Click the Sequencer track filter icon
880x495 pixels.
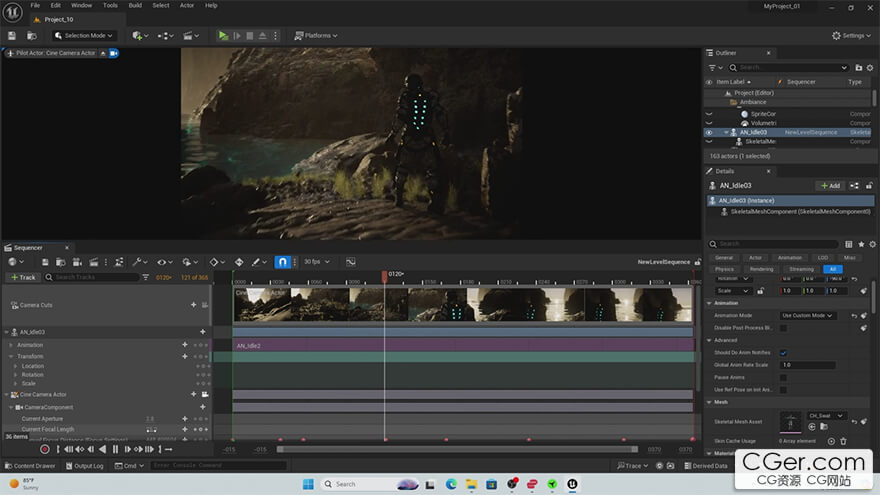(x=146, y=277)
